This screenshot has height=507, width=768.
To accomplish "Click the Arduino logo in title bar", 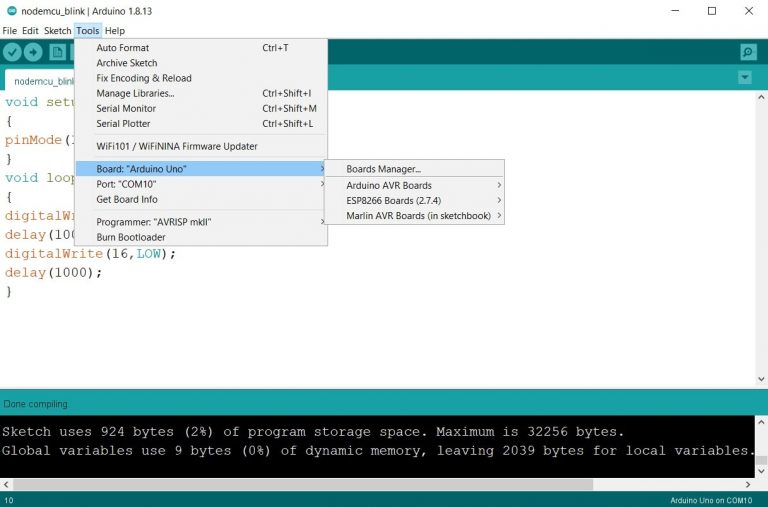I will click(x=10, y=10).
